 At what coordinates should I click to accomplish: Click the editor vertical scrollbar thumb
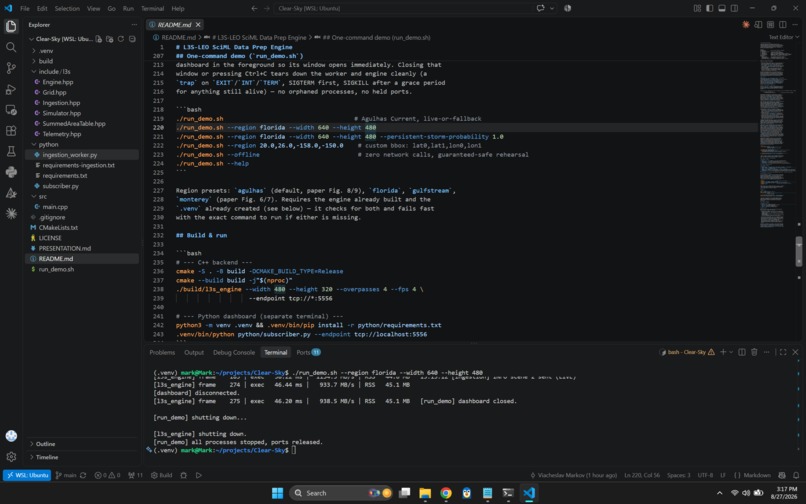(799, 251)
